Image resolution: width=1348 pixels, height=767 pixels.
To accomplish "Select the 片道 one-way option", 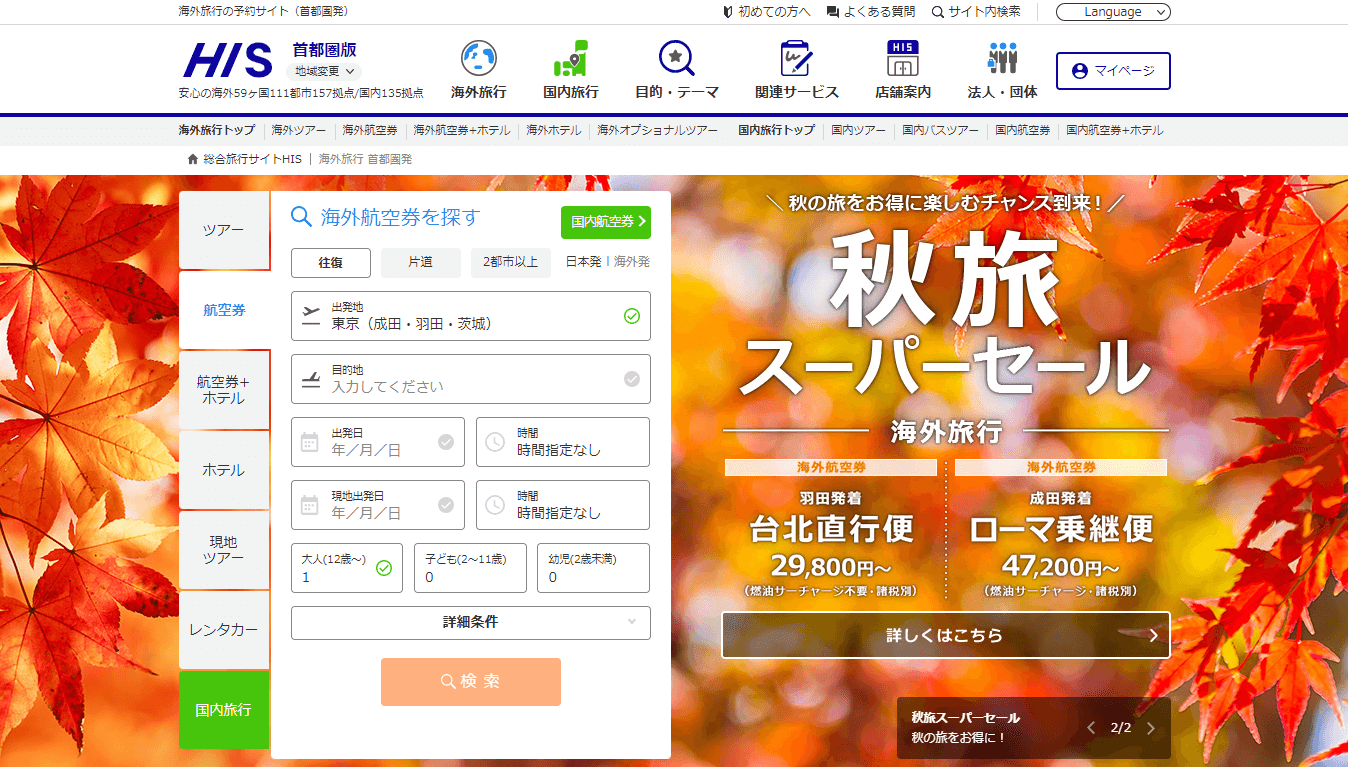I will 420,262.
